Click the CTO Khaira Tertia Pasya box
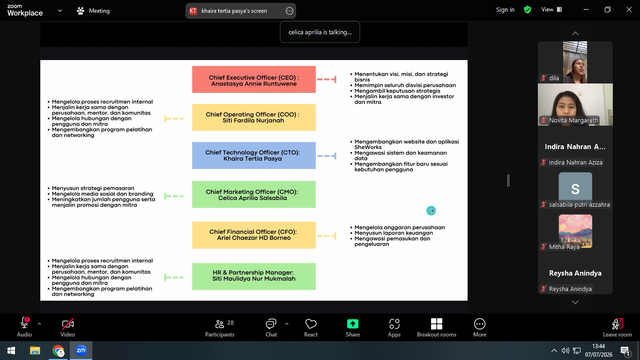Image resolution: width=640 pixels, height=360 pixels. (x=254, y=156)
